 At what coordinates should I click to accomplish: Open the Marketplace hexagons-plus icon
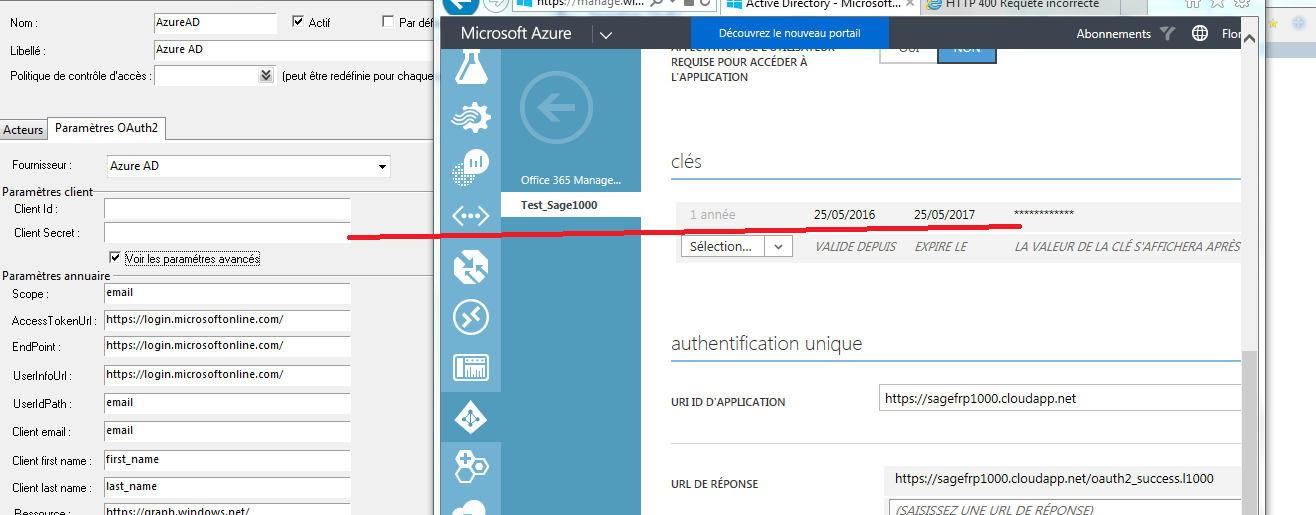click(x=471, y=466)
